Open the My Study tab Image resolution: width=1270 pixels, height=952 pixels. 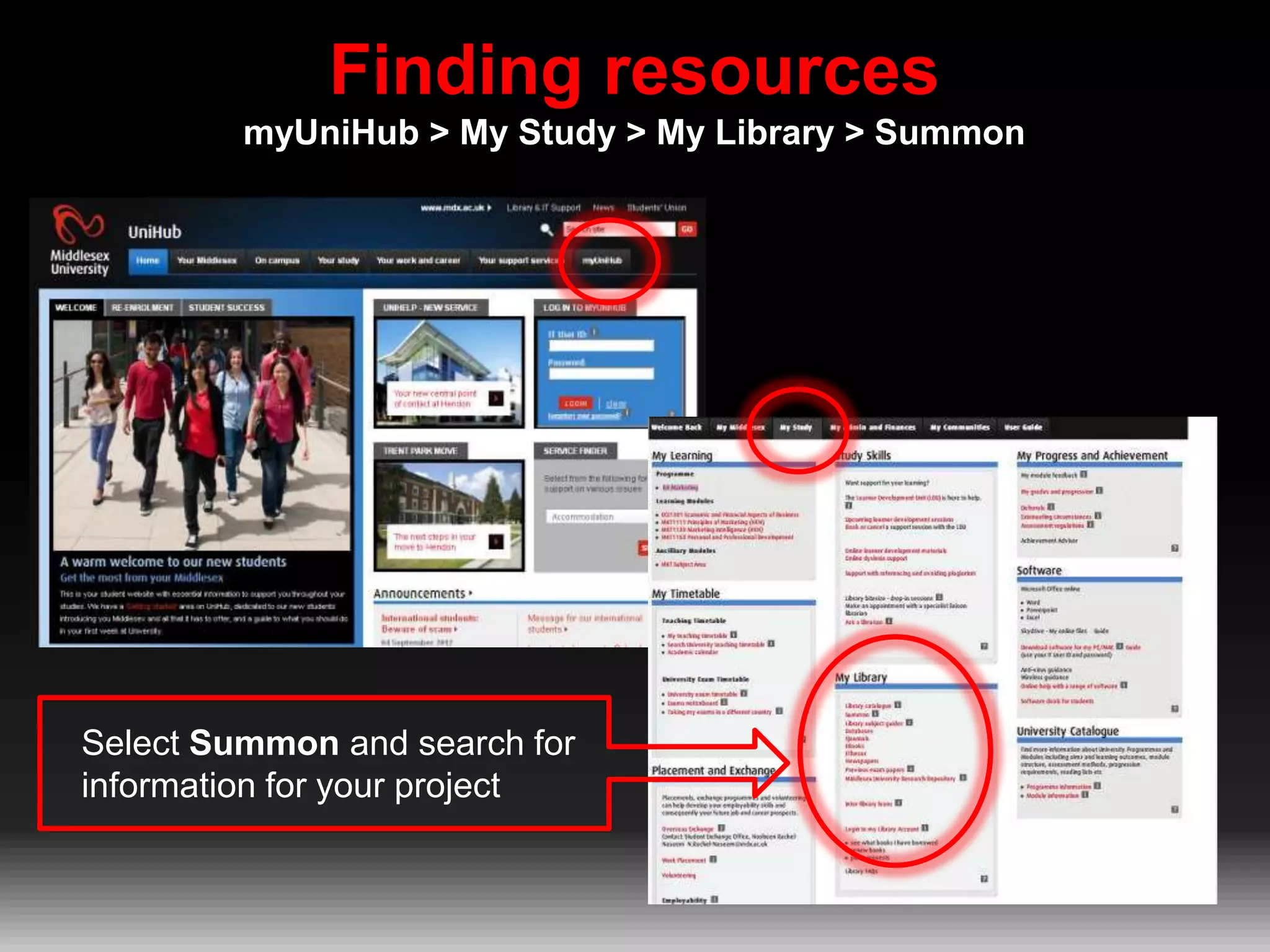(x=796, y=427)
